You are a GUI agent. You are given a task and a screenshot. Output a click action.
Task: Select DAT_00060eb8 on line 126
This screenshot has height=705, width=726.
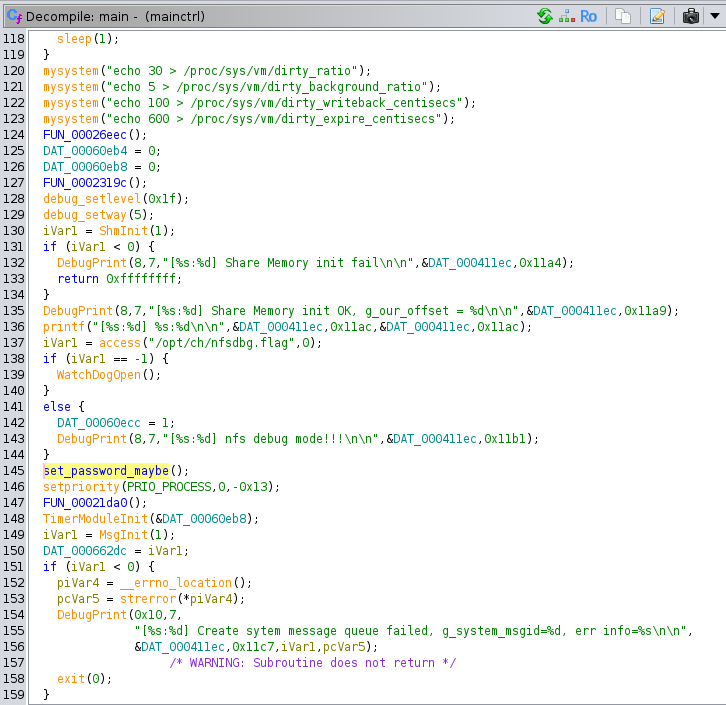click(x=85, y=167)
